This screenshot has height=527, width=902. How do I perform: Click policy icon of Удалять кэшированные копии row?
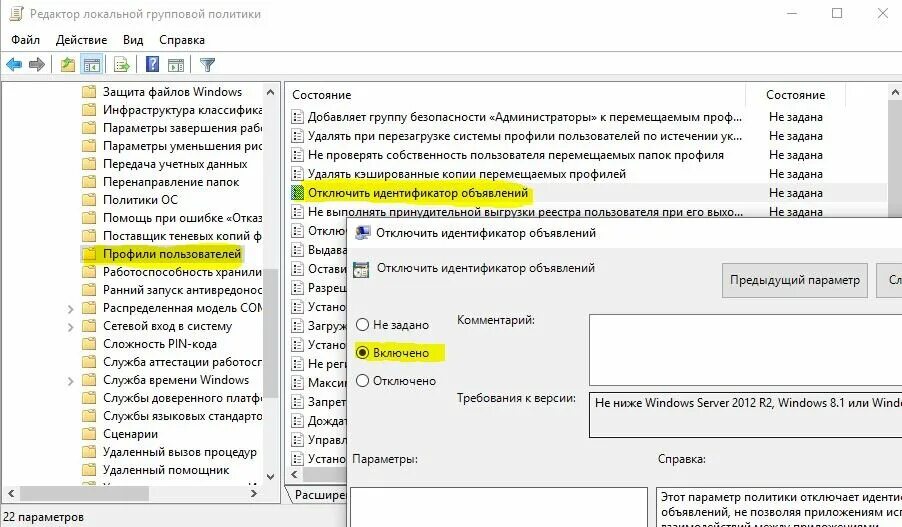tap(297, 174)
